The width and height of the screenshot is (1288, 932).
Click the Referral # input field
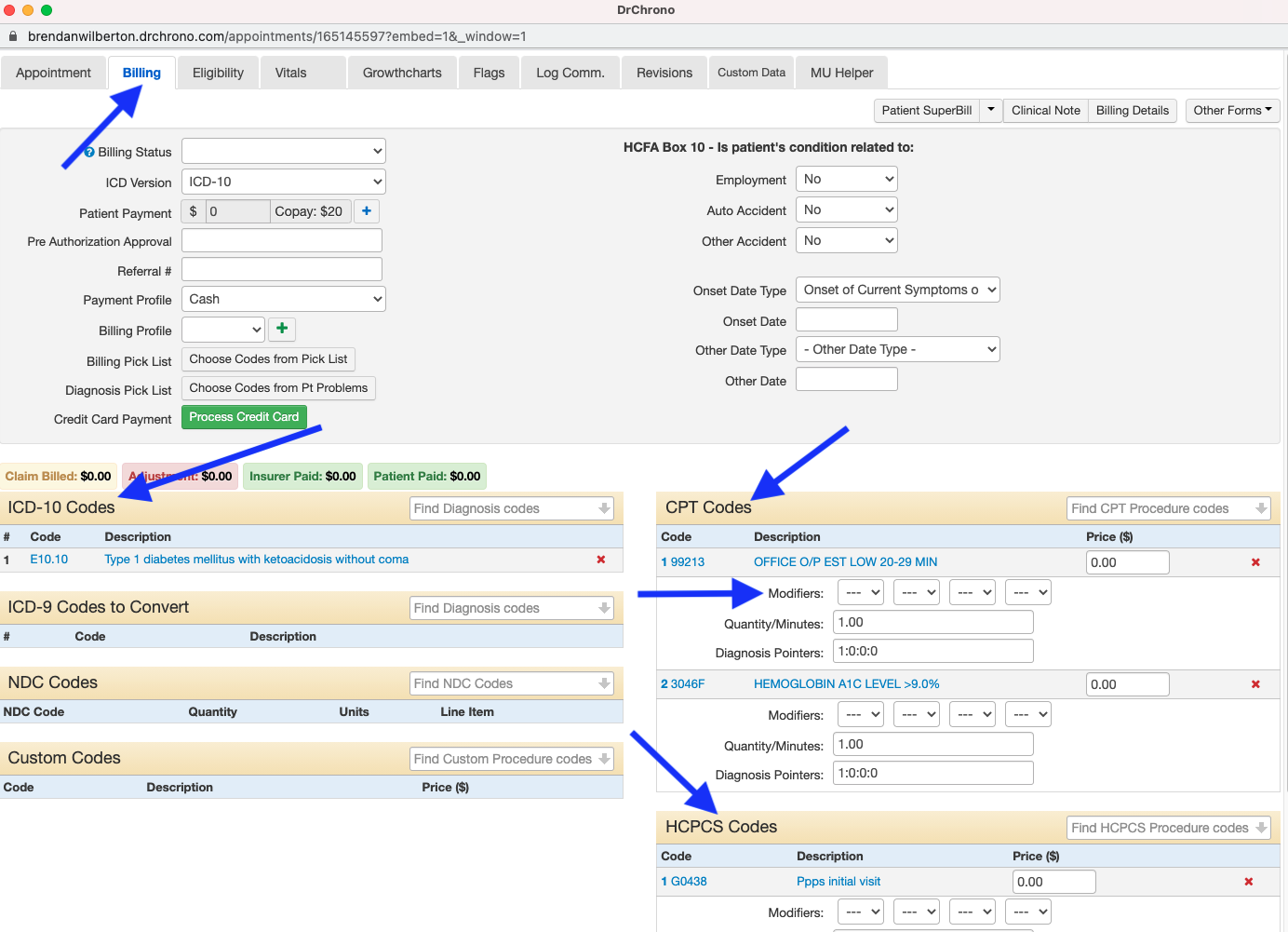tap(282, 269)
